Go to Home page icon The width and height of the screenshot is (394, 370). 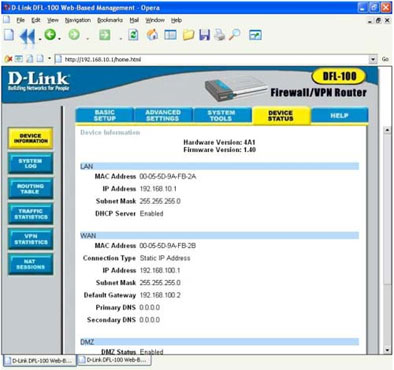[152, 35]
